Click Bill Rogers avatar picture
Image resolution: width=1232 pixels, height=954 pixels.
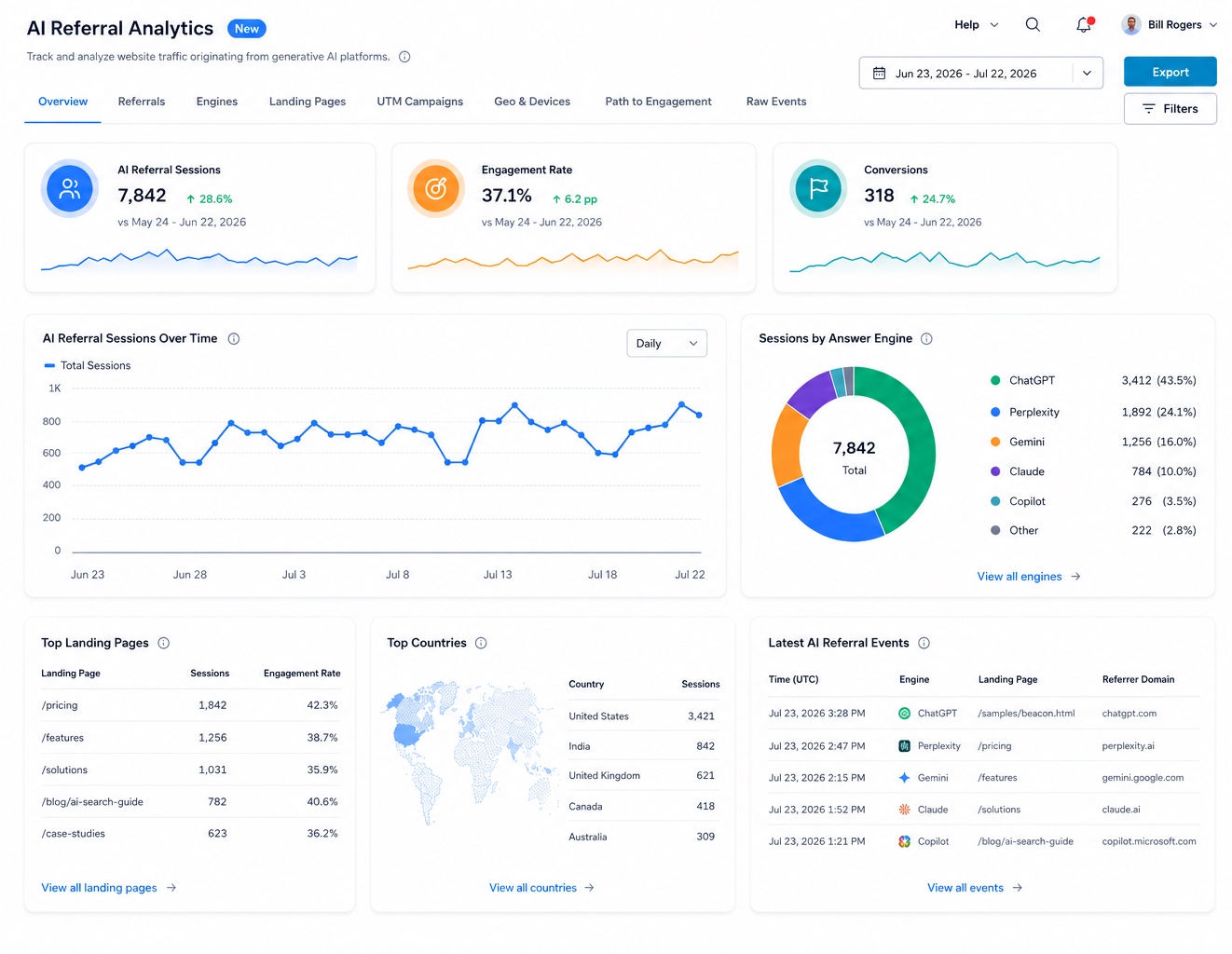(x=1131, y=25)
